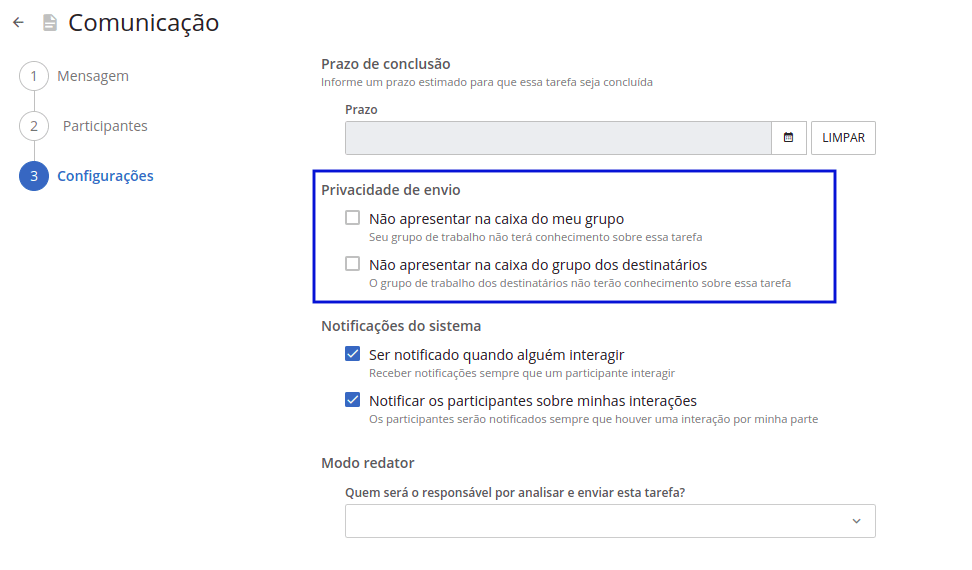This screenshot has width=972, height=570.
Task: Uncheck 'Ser notificado quando alguém interagir'
Action: click(352, 354)
